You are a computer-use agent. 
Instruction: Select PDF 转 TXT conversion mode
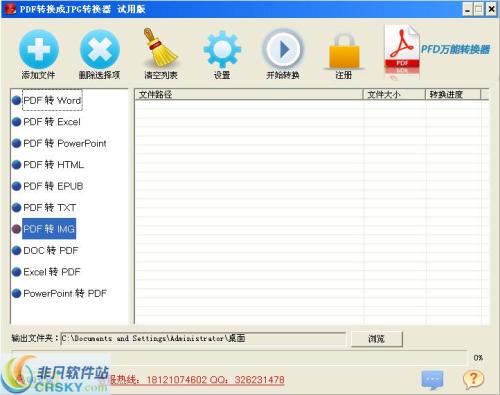(x=49, y=207)
